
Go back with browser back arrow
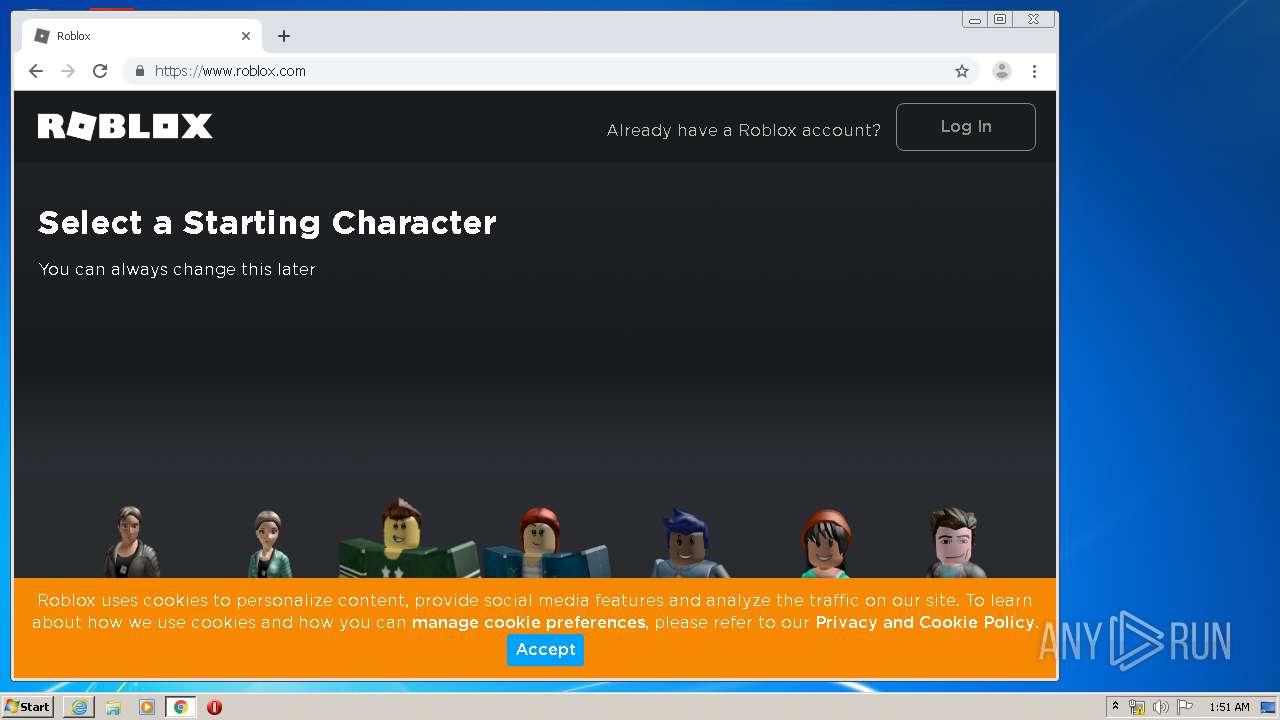point(36,71)
